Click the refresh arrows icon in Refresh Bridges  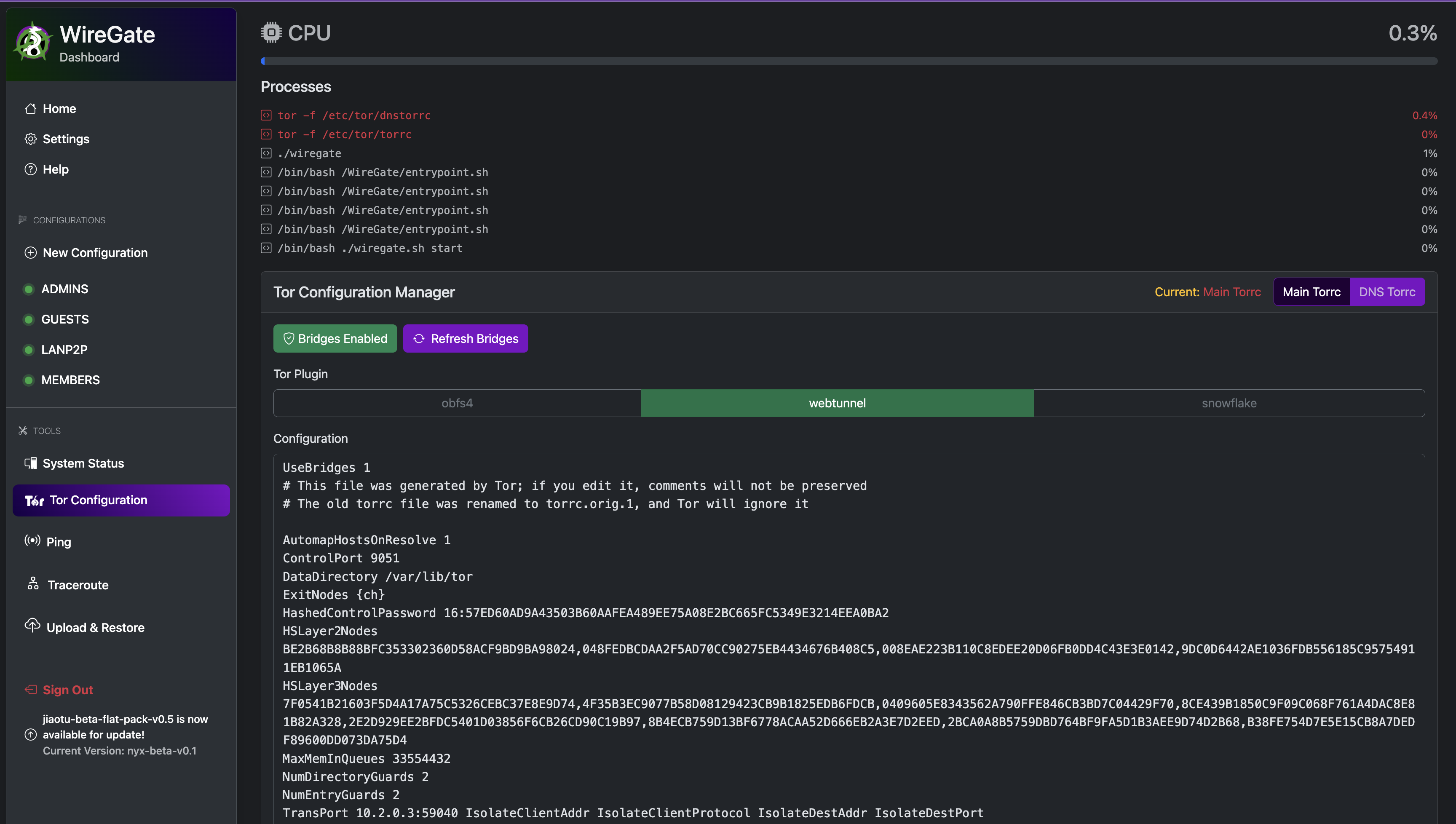coord(419,338)
